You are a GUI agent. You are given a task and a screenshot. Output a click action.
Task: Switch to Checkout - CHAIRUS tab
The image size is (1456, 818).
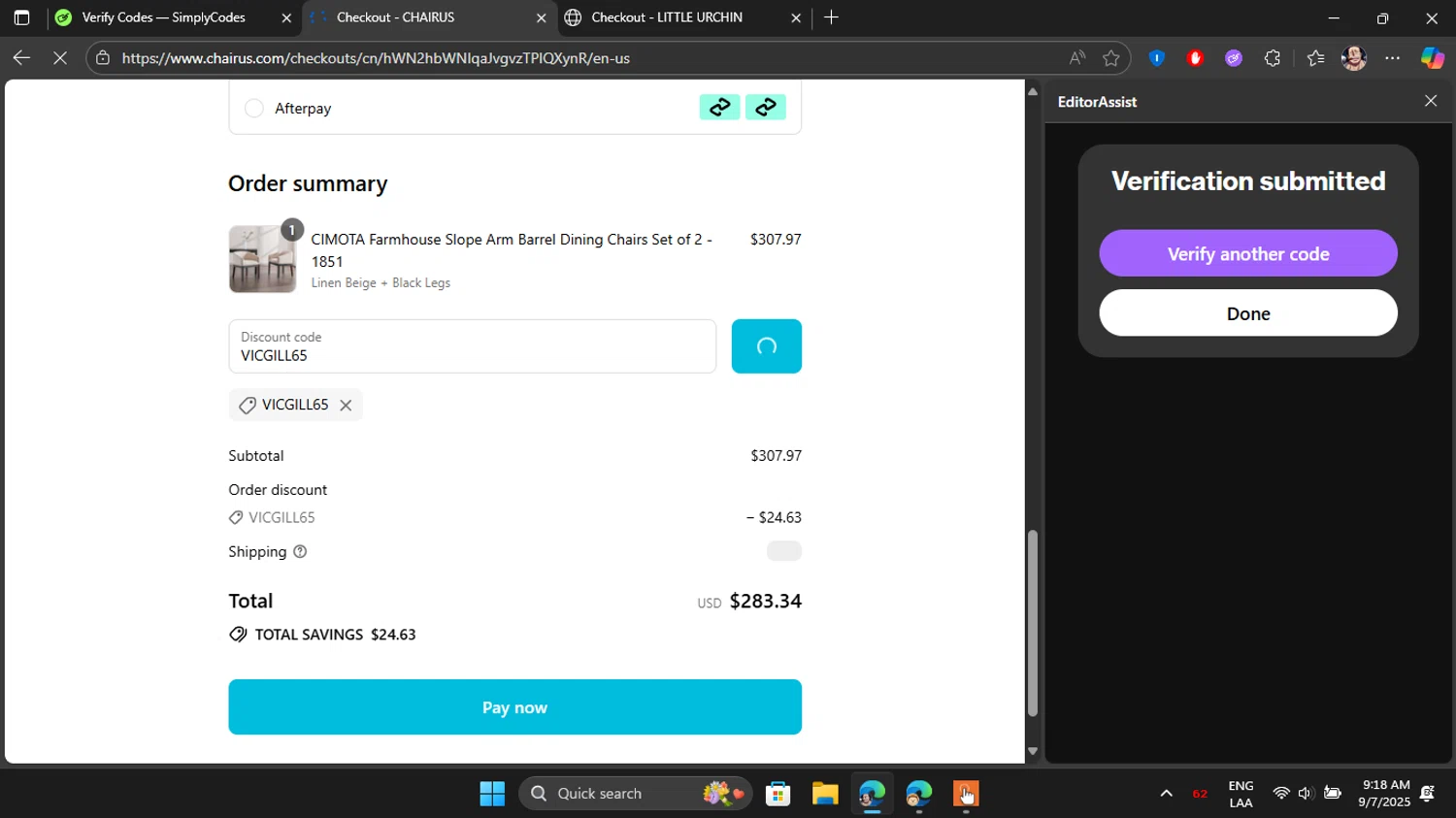[427, 17]
